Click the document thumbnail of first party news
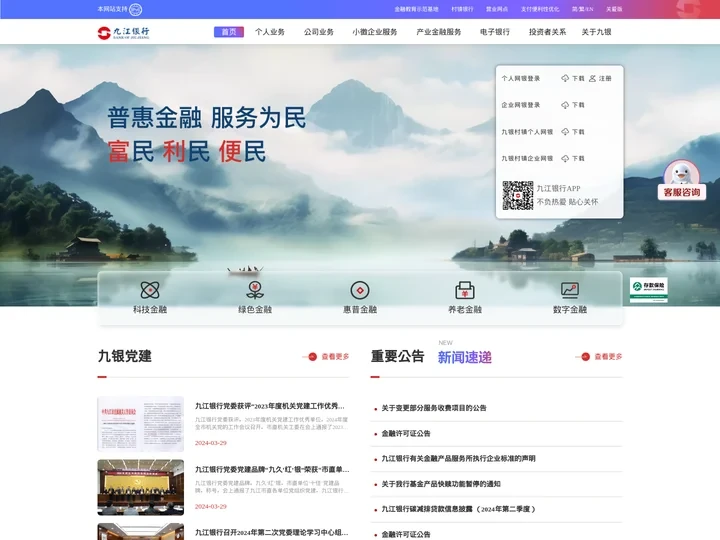 [x=141, y=424]
